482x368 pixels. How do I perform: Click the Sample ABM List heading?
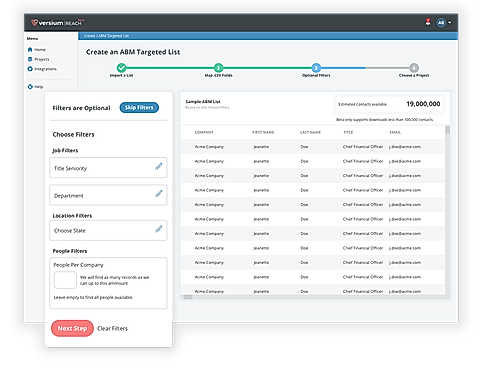203,101
